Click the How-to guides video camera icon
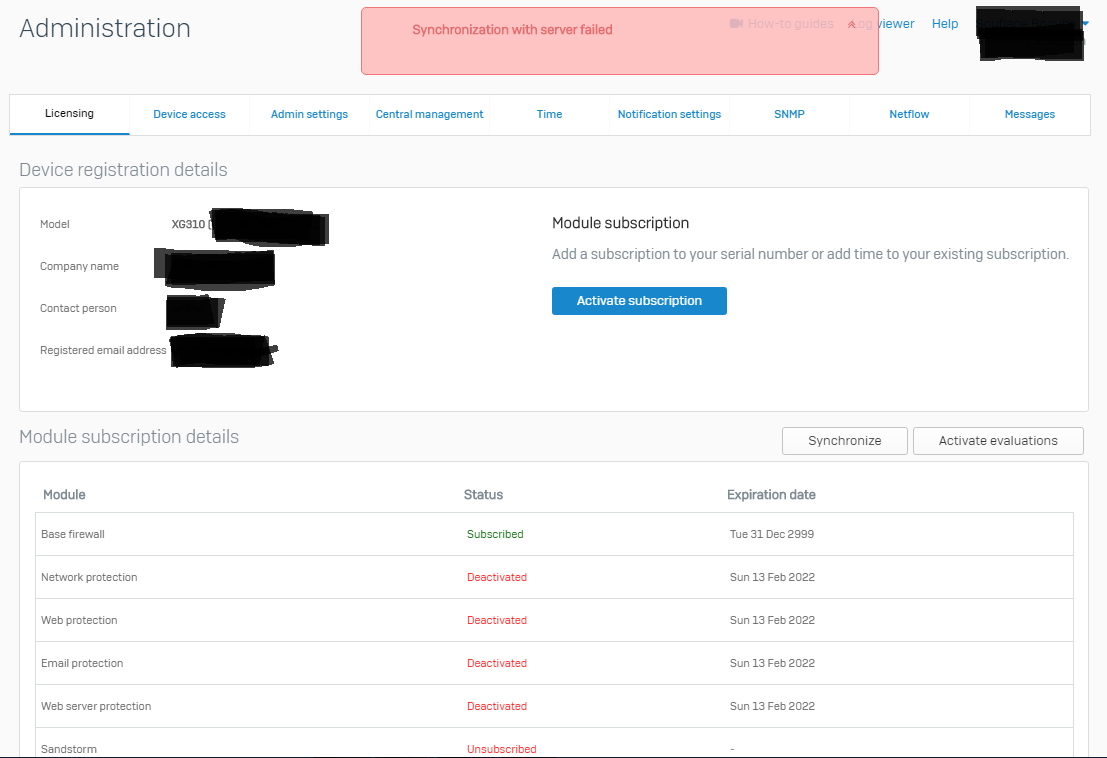This screenshot has width=1107, height=758. point(737,24)
